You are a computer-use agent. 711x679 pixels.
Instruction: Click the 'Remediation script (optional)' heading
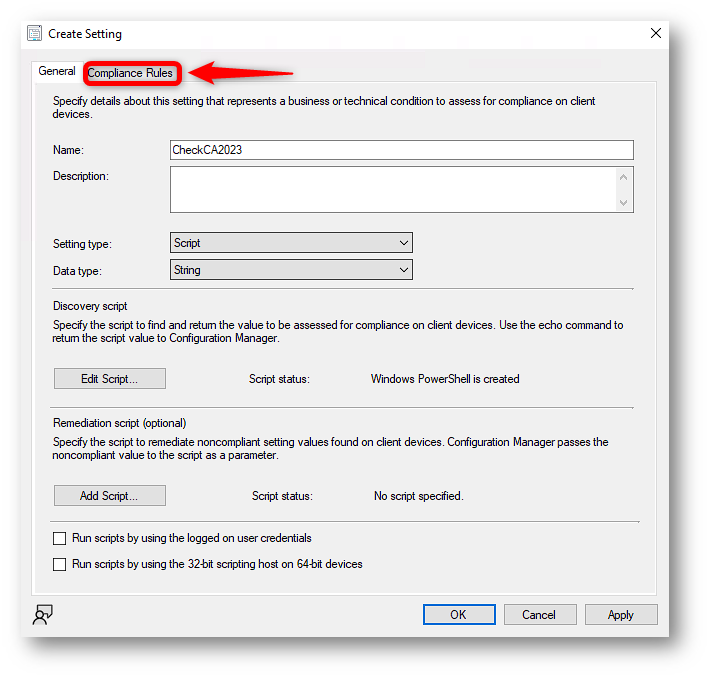pos(120,423)
